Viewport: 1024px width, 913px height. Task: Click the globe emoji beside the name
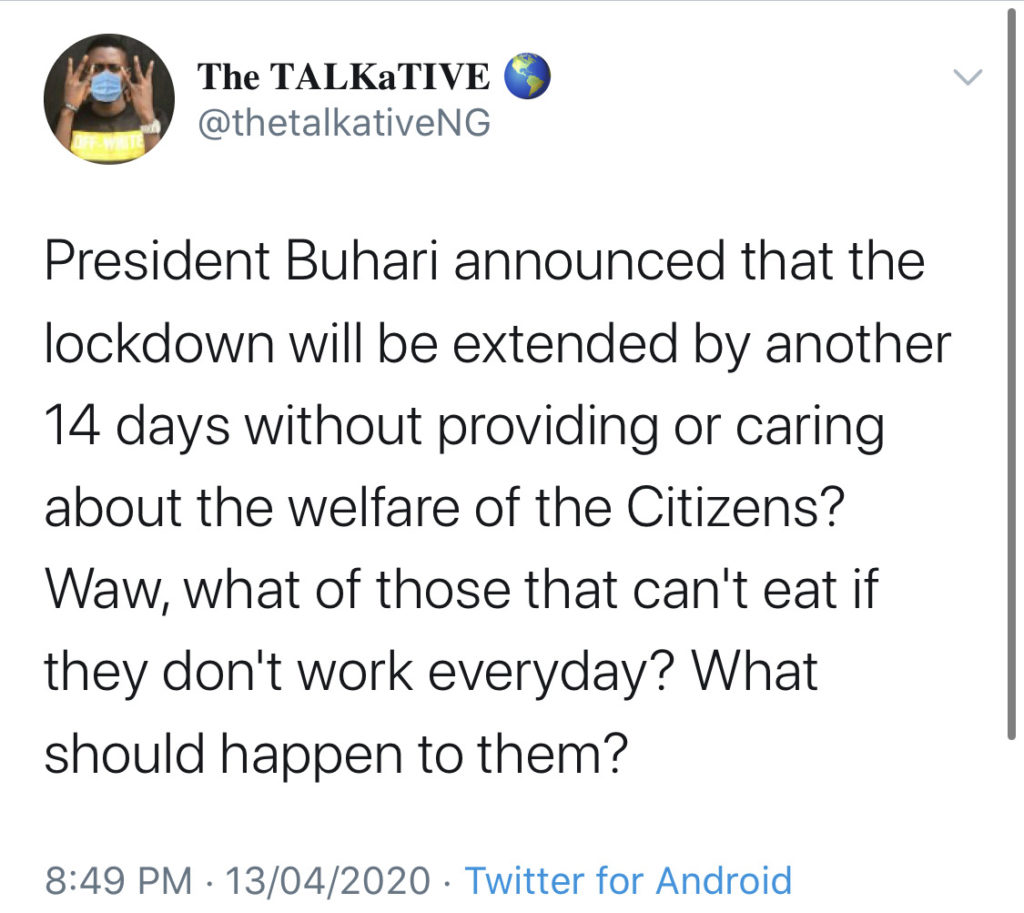point(527,78)
